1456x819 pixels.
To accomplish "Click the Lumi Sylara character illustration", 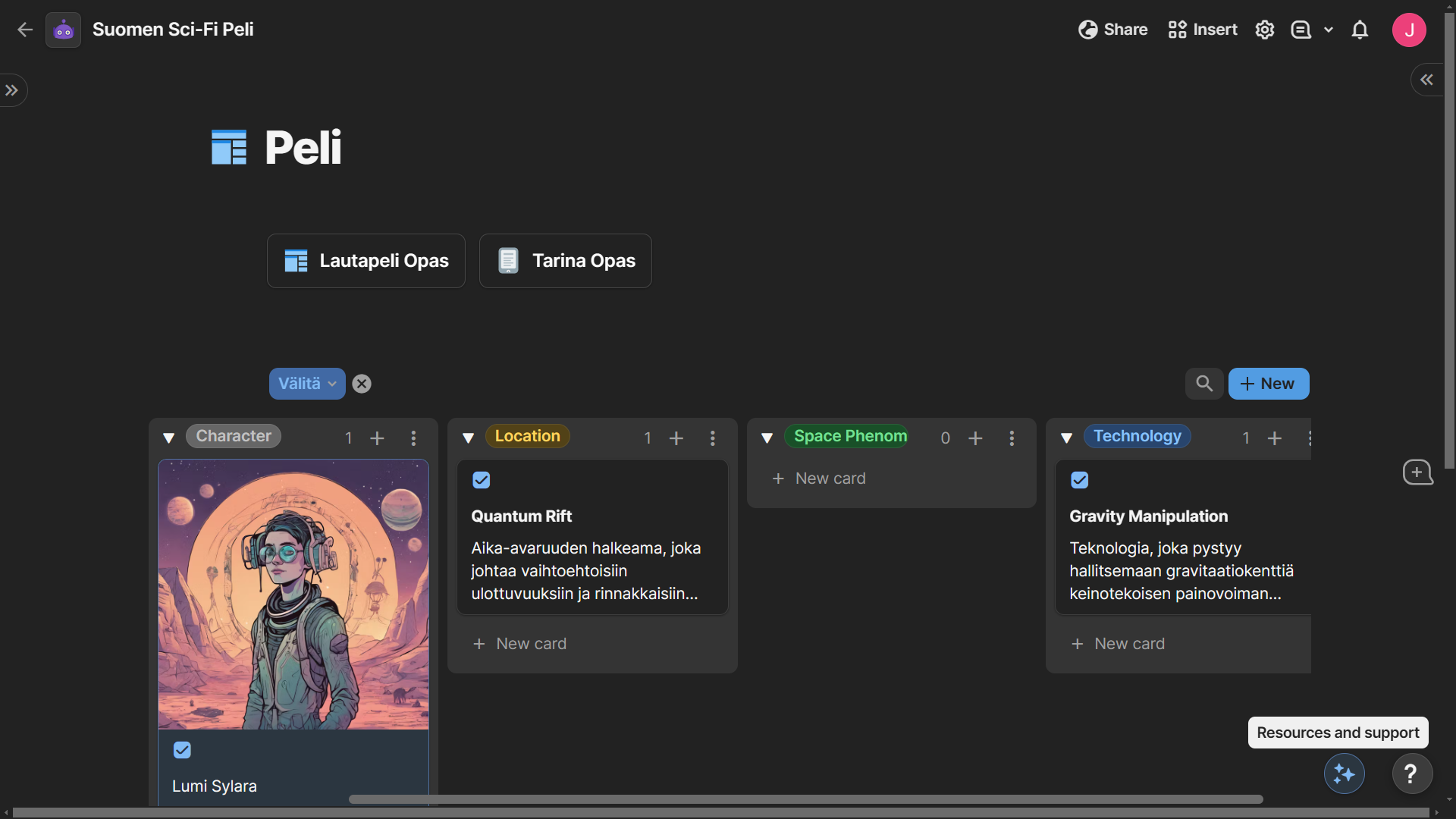I will pos(293,595).
